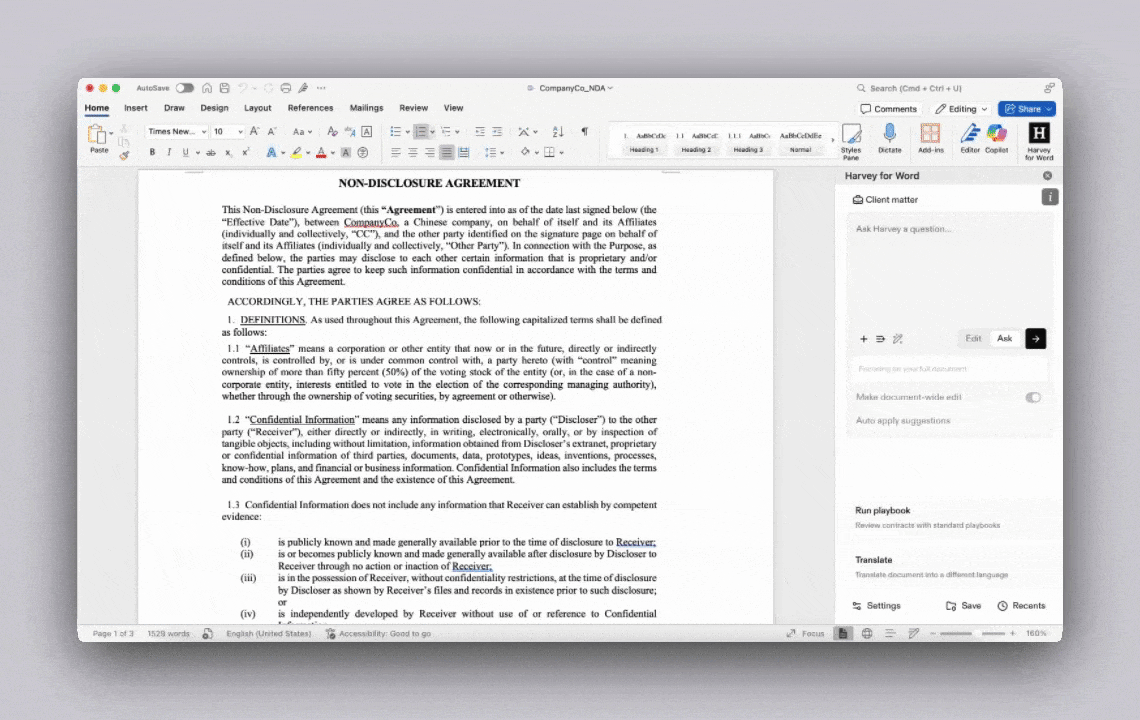The width and height of the screenshot is (1140, 720).
Task: Switch Harvey mode to Edit
Action: click(x=973, y=338)
